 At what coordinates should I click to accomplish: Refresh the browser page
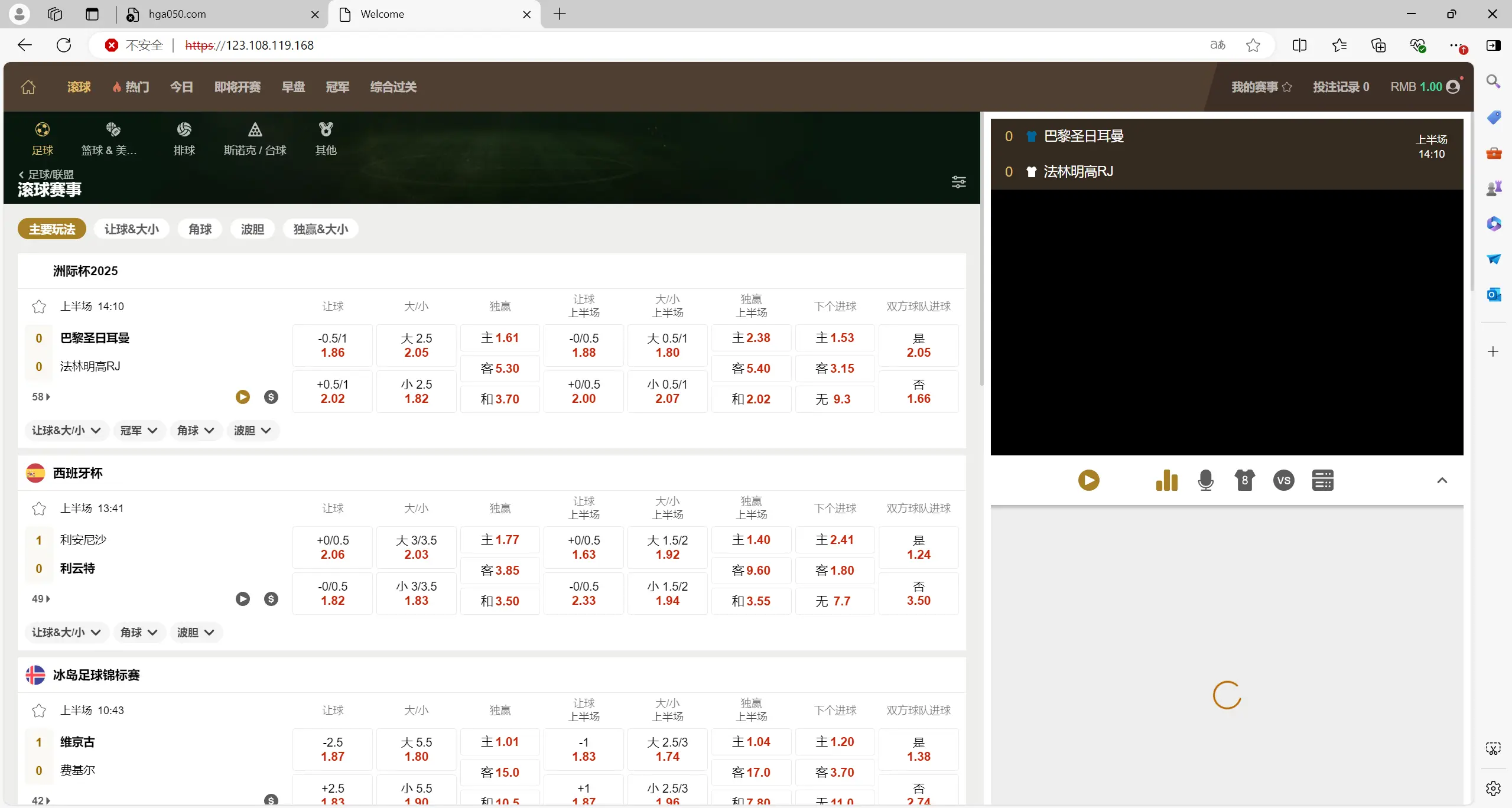pos(64,45)
